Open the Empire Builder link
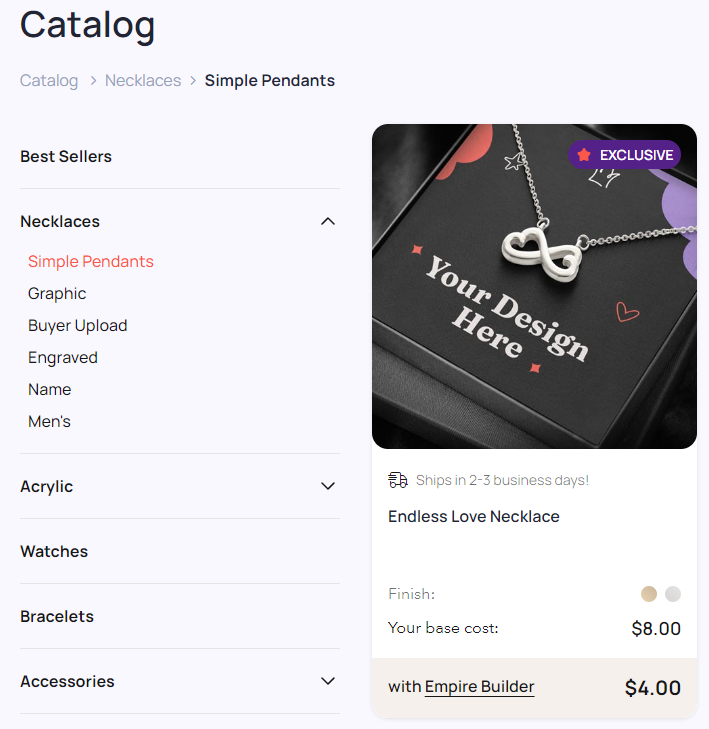Screen dimensions: 709x729 479,687
